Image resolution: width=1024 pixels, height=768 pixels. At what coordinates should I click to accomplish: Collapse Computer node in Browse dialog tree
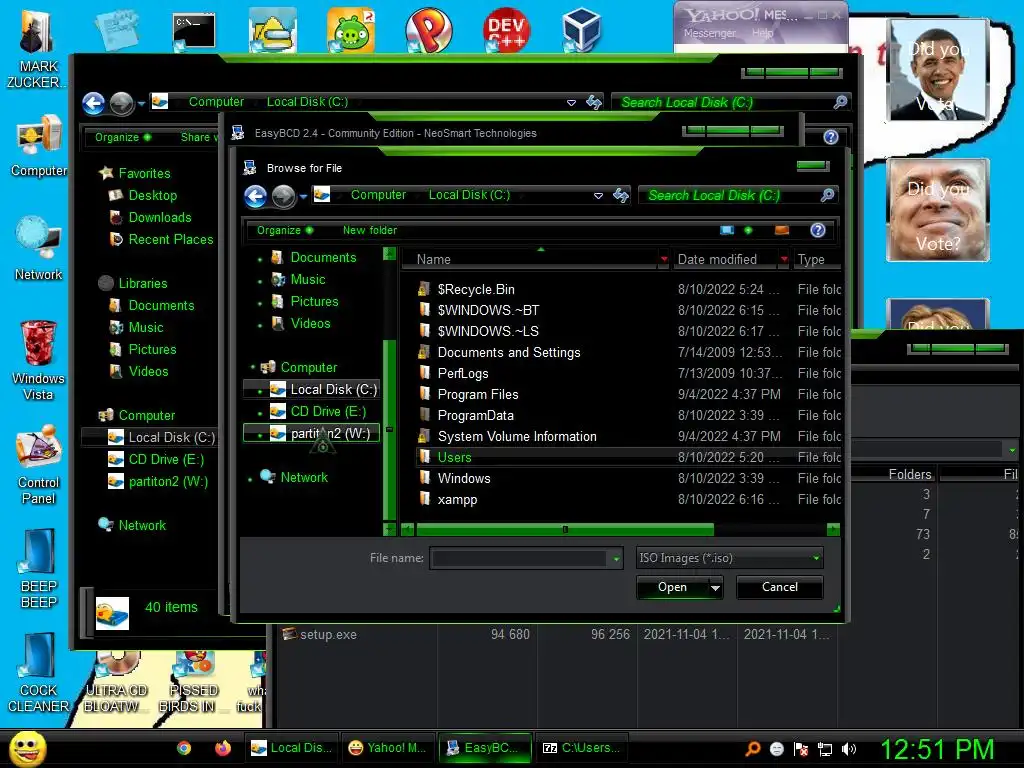pyautogui.click(x=253, y=368)
